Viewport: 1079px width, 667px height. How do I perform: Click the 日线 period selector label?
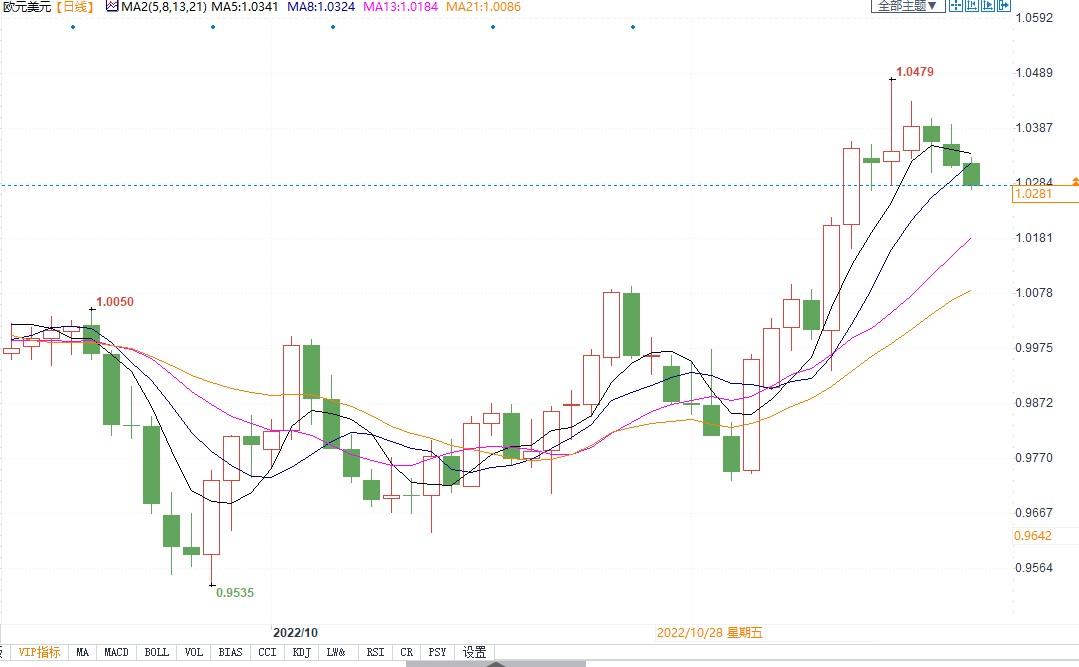click(x=74, y=7)
